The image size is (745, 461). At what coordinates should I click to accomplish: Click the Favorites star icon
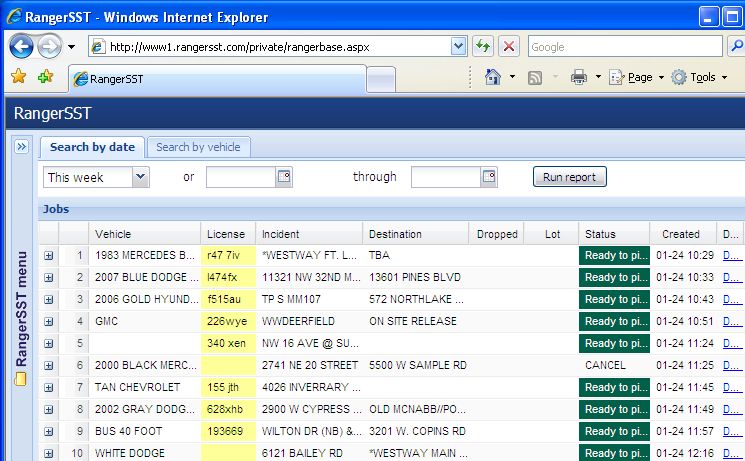tap(18, 77)
